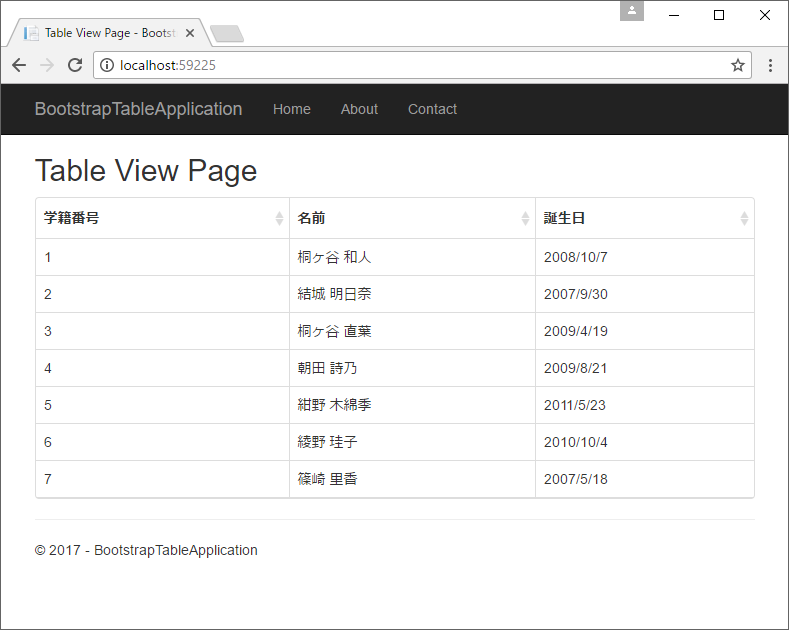
Task: Minimize the browser window
Action: [x=674, y=15]
